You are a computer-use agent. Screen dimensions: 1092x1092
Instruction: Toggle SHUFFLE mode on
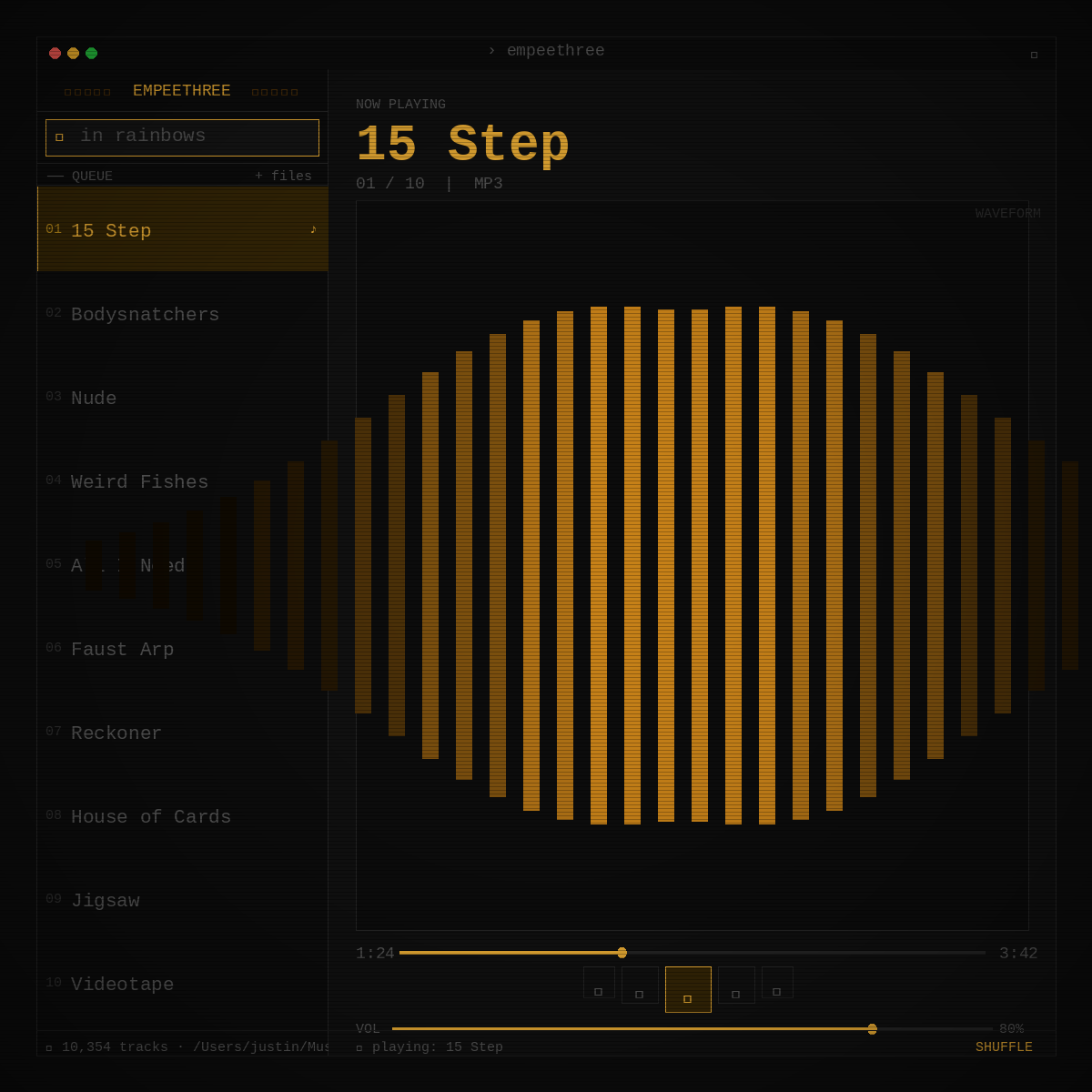point(1004,1047)
